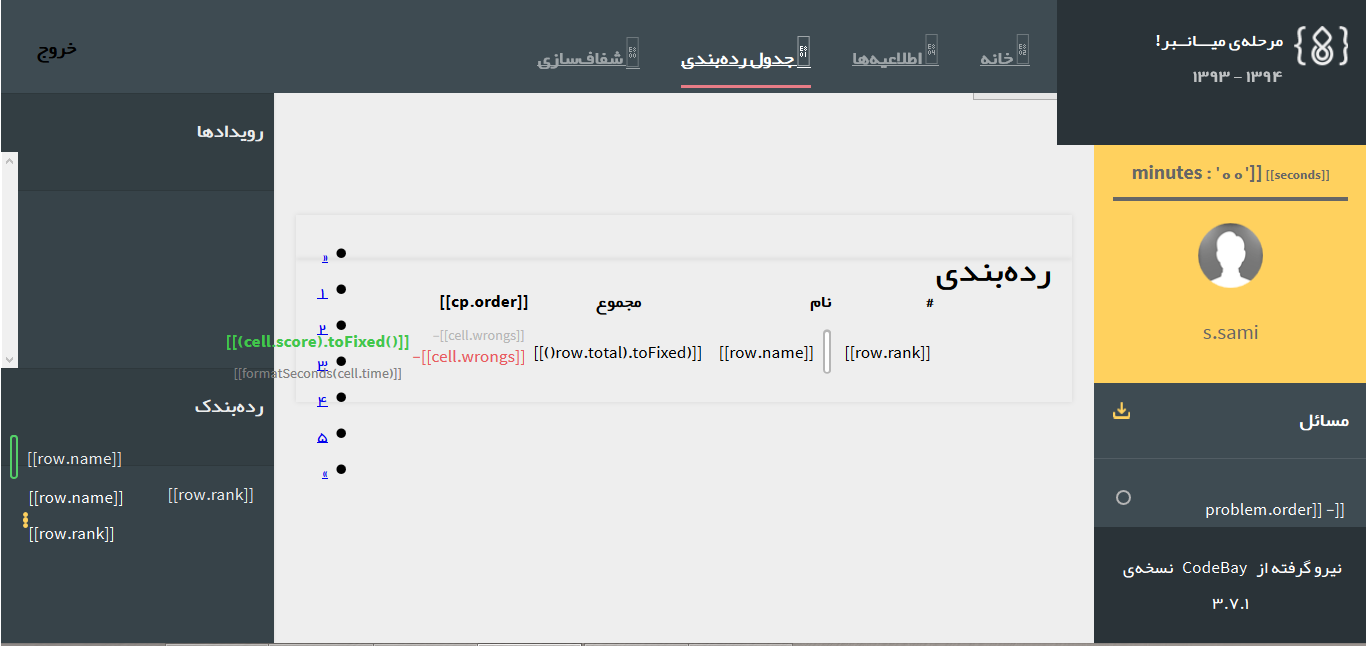Click the CodeBay logo icon
The width and height of the screenshot is (1366, 646).
(1321, 46)
